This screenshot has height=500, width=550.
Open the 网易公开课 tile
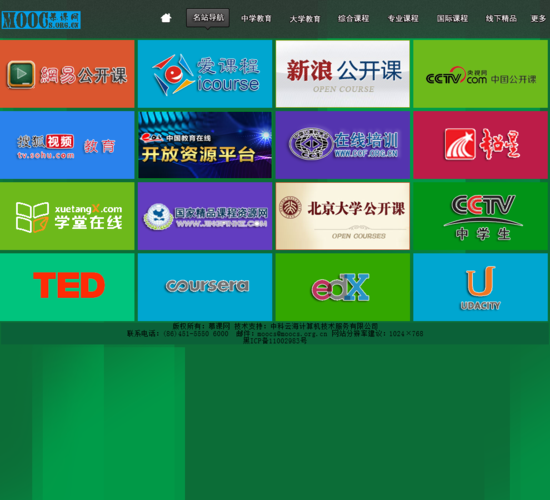pyautogui.click(x=67, y=74)
